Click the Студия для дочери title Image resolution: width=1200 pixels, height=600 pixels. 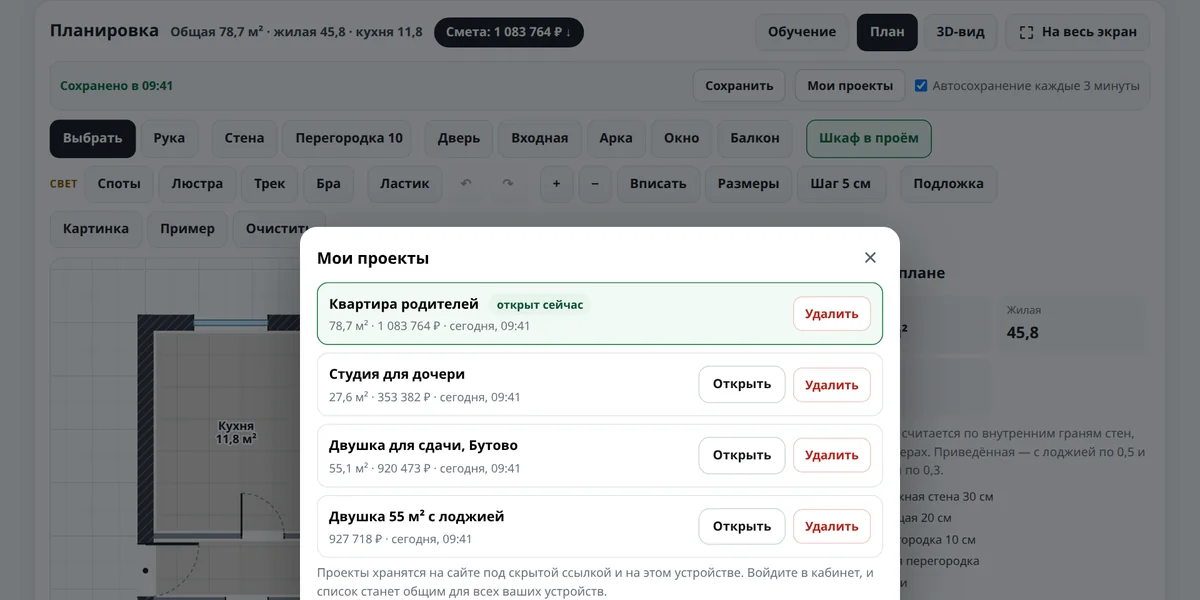(x=397, y=375)
